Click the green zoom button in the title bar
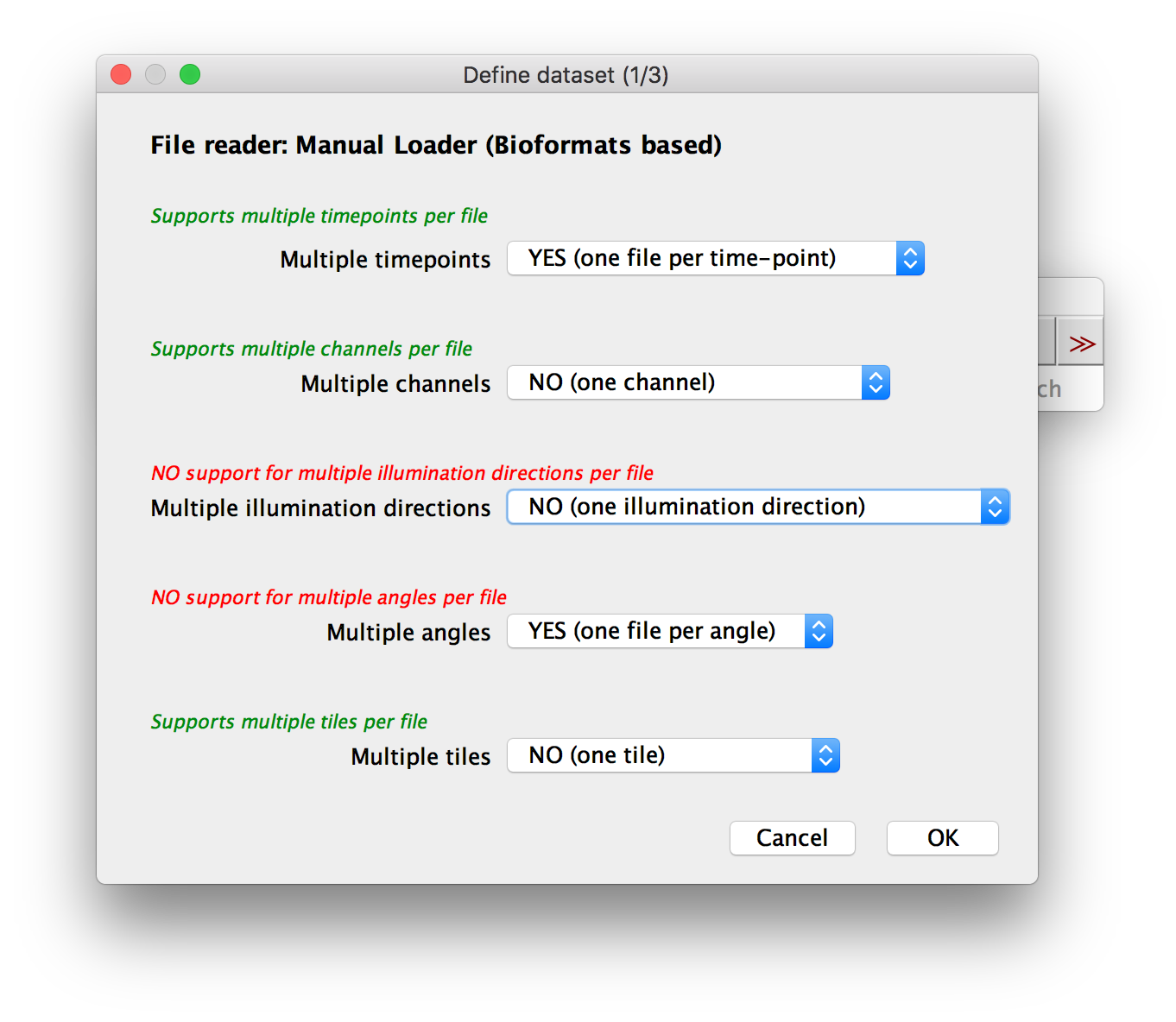 [x=190, y=75]
